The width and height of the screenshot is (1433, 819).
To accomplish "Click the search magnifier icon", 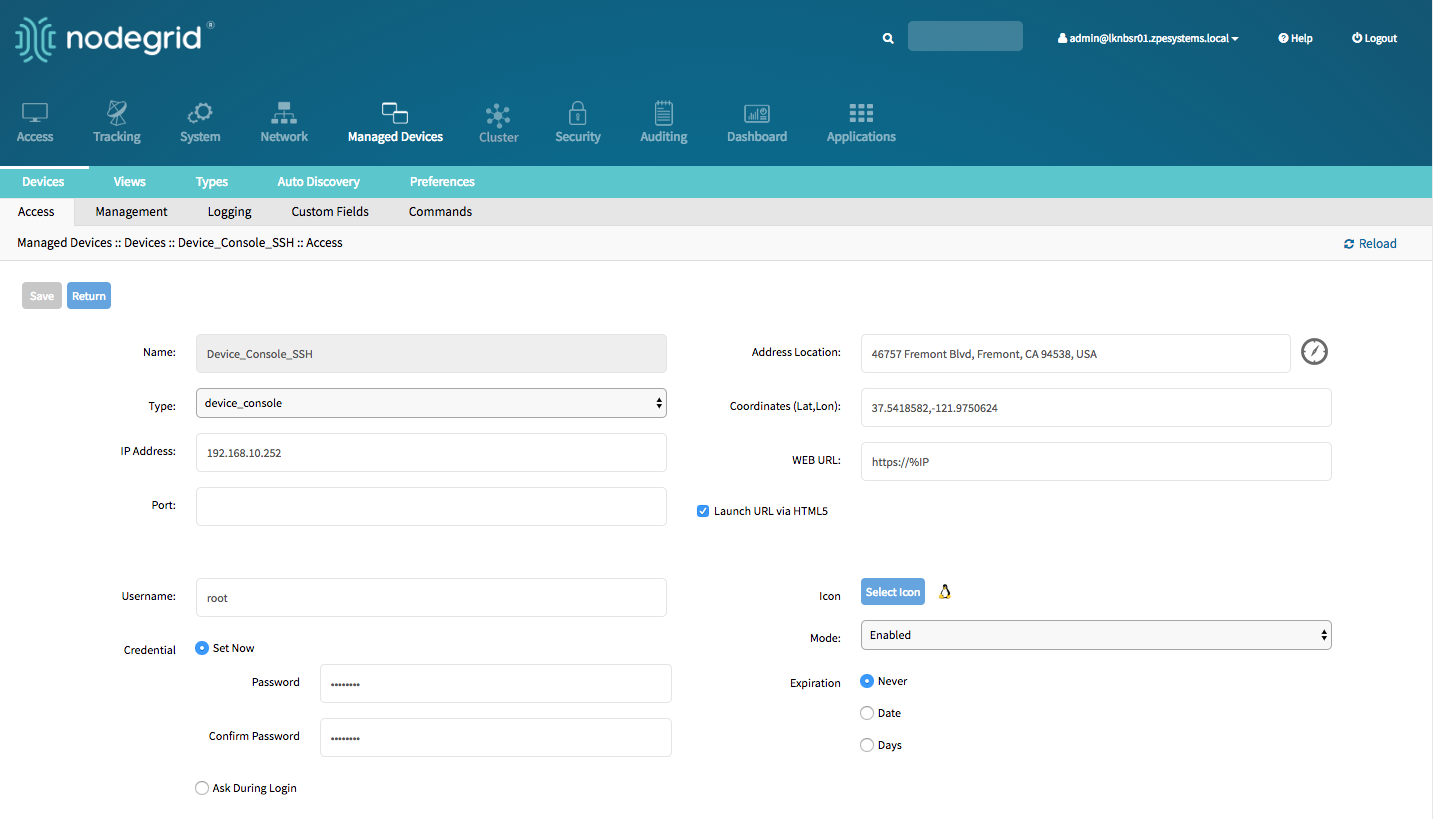I will point(888,38).
